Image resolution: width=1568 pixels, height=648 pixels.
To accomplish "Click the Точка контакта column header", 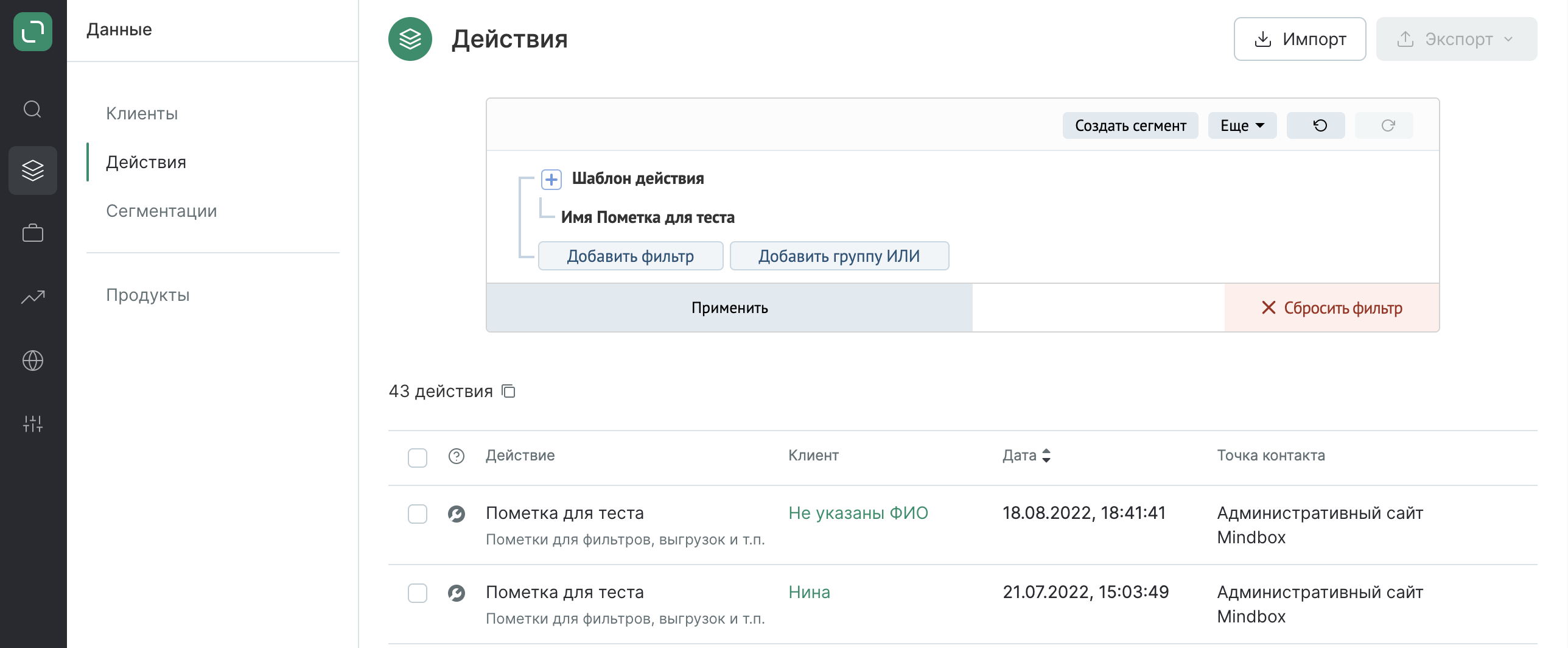I will click(1271, 456).
